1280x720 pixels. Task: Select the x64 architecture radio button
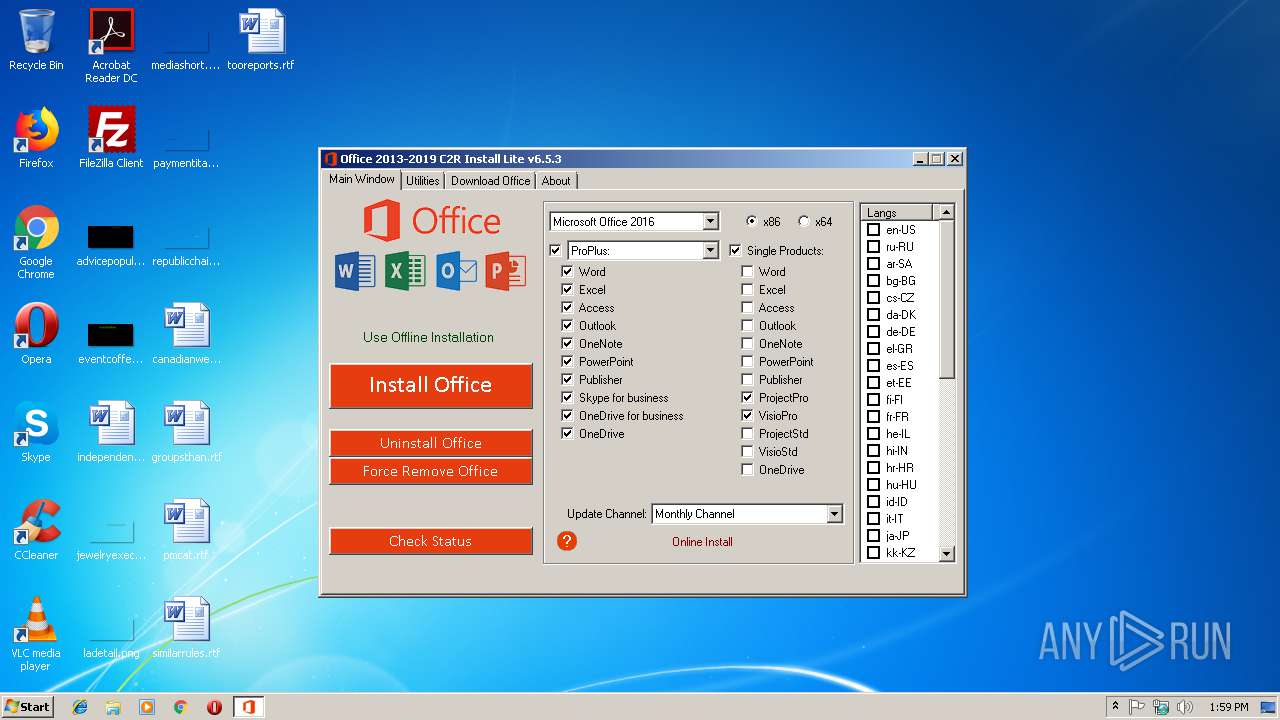coord(804,221)
